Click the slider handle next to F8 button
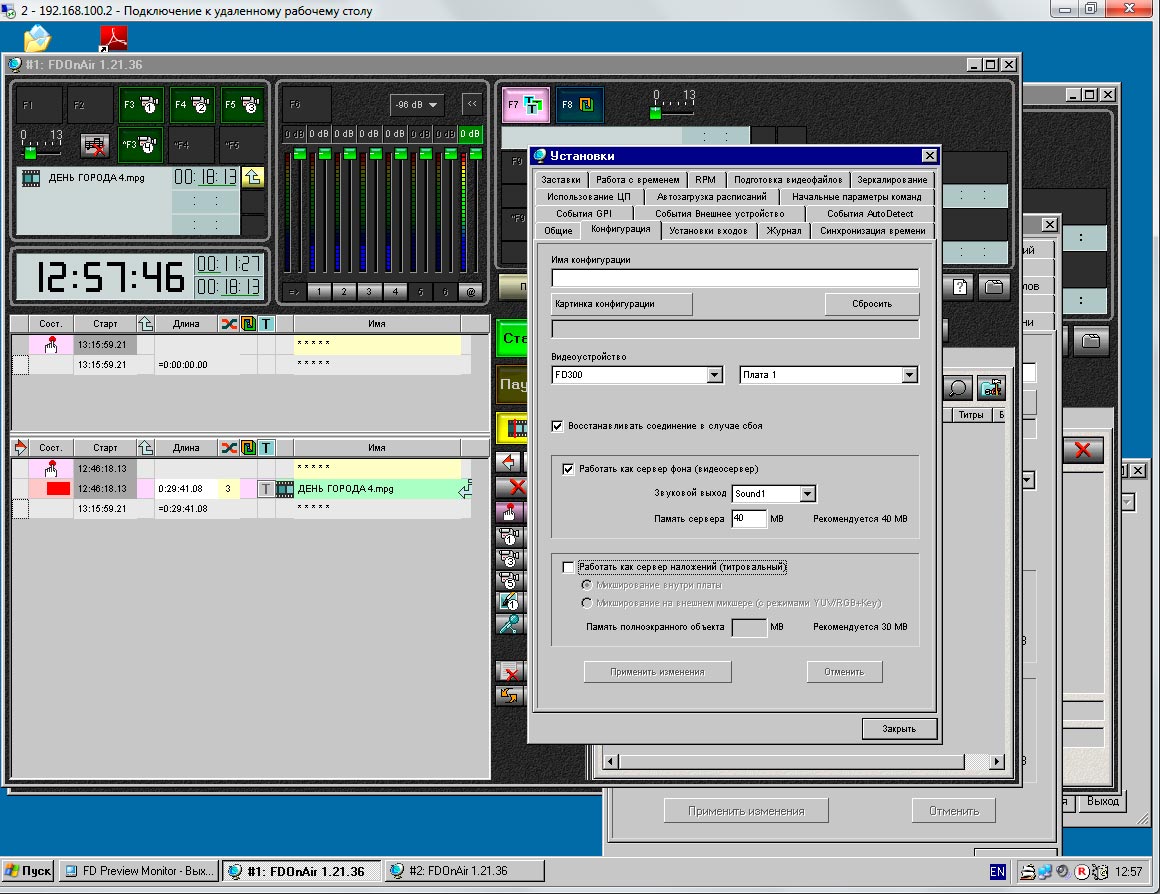This screenshot has height=894, width=1160. tap(655, 113)
